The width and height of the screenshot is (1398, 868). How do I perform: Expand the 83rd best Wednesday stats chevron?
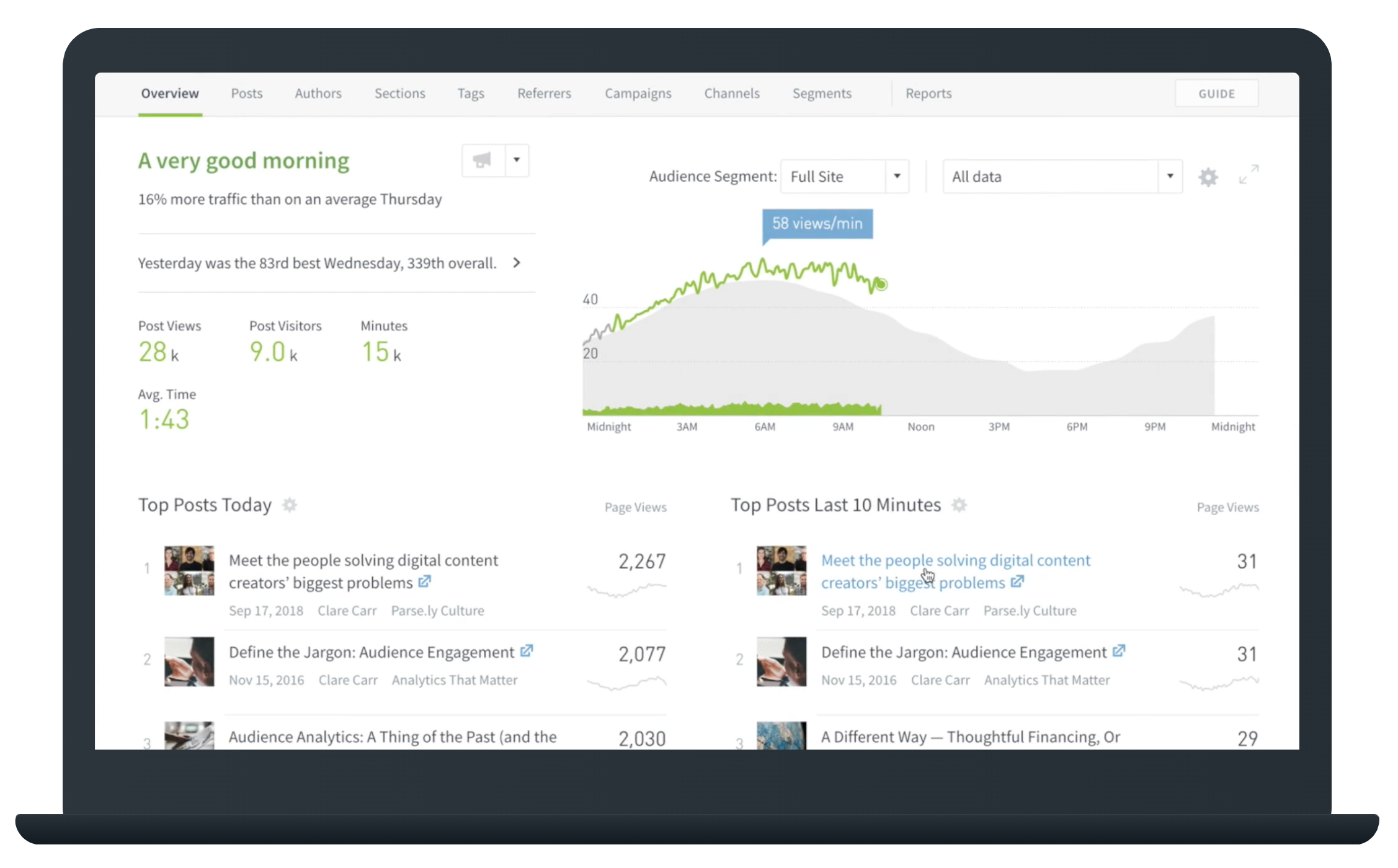516,263
